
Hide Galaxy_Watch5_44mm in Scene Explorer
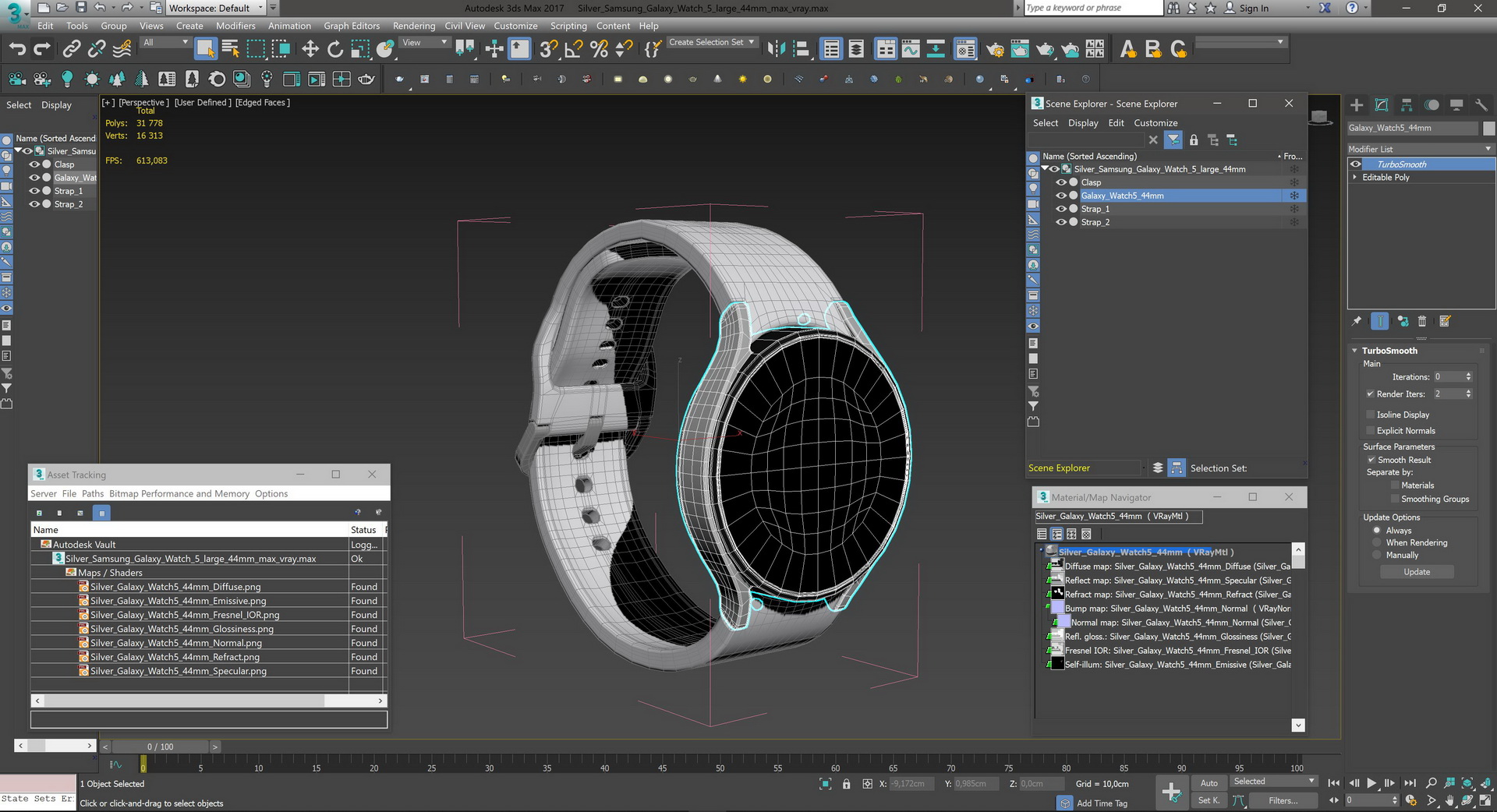(x=1061, y=196)
